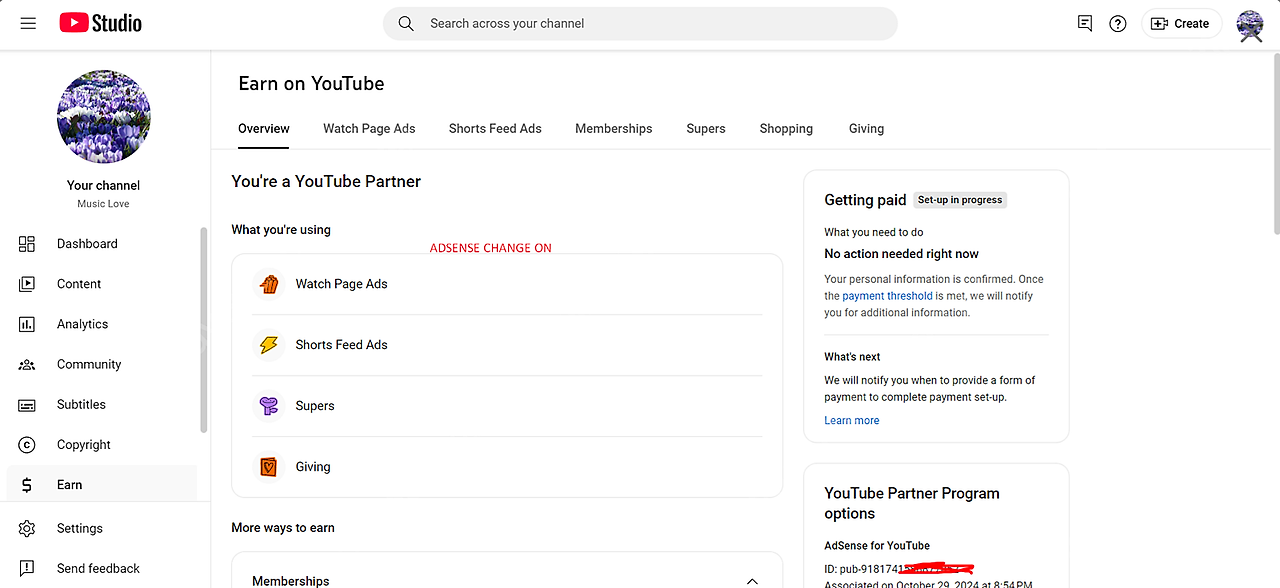Click the No action needed right now text
Image resolution: width=1280 pixels, height=588 pixels.
(x=902, y=254)
